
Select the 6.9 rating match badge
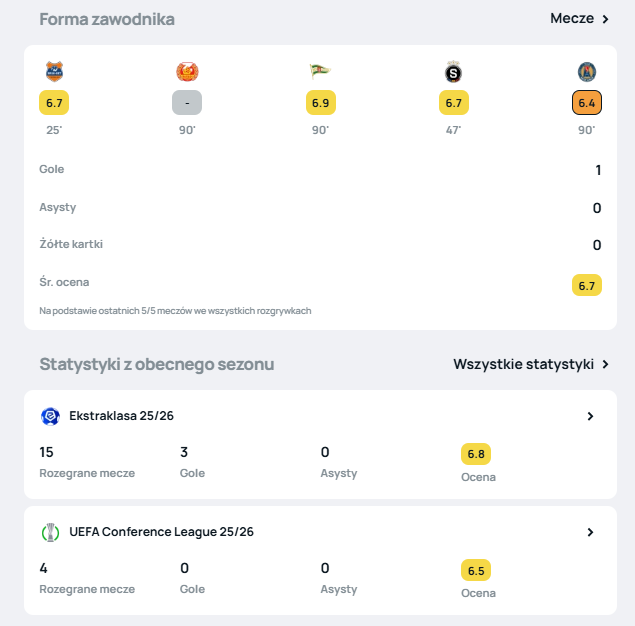[x=320, y=102]
